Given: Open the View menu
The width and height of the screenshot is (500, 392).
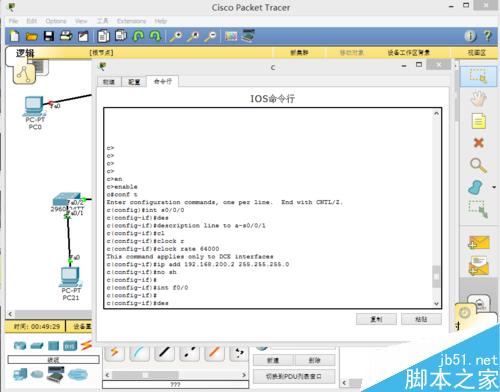Looking at the screenshot, I should 81,21.
